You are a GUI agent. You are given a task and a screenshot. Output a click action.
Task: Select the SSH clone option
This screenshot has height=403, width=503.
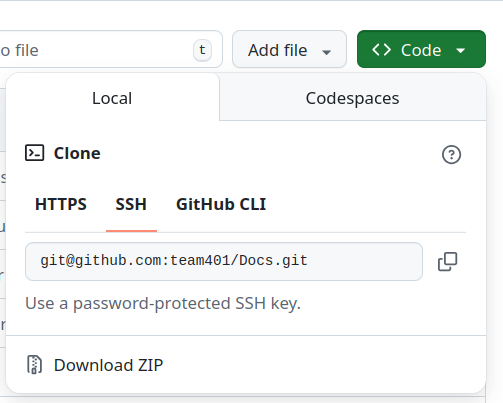(x=131, y=204)
